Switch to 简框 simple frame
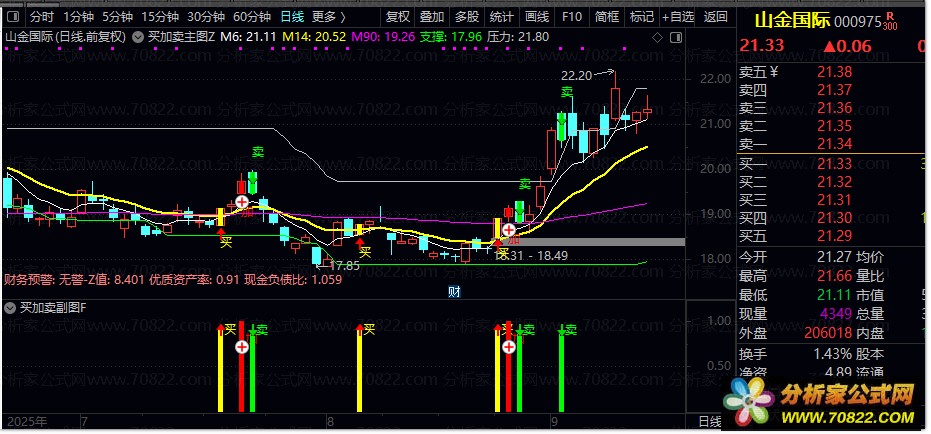This screenshot has height=434, width=931. (606, 17)
